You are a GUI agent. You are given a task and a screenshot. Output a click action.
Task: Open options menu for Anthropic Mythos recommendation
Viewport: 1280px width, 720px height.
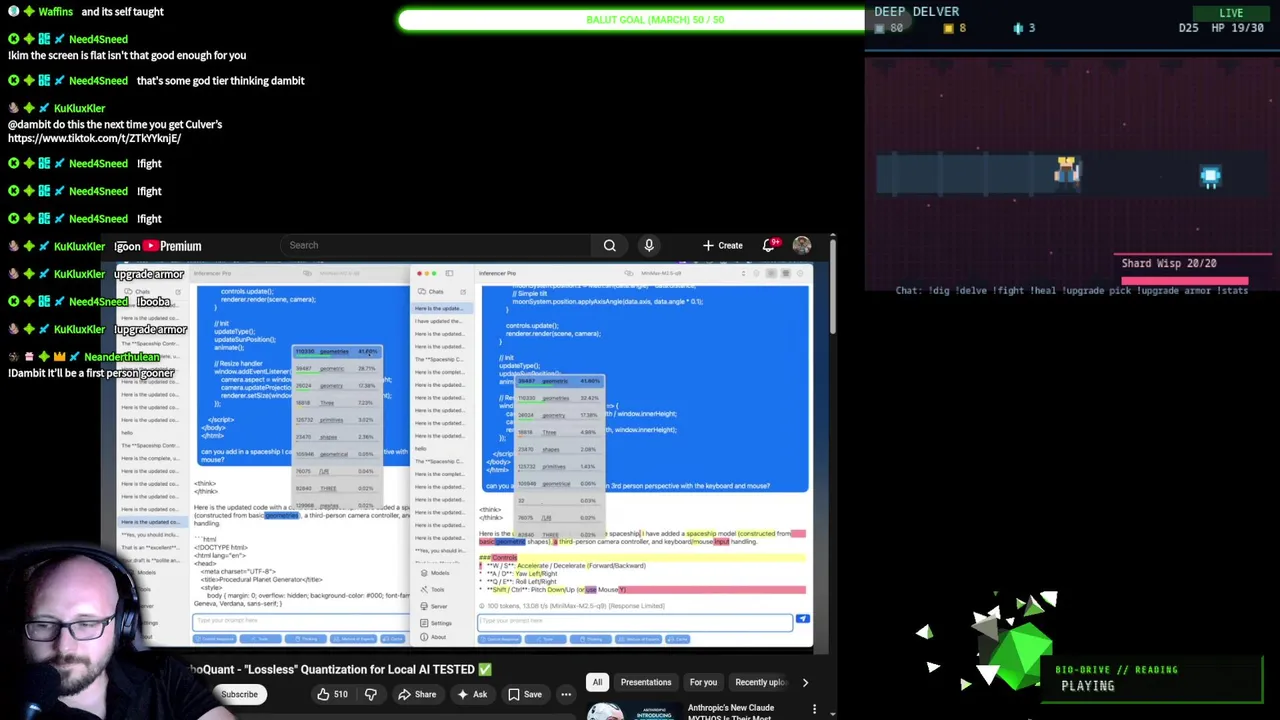pyautogui.click(x=814, y=710)
